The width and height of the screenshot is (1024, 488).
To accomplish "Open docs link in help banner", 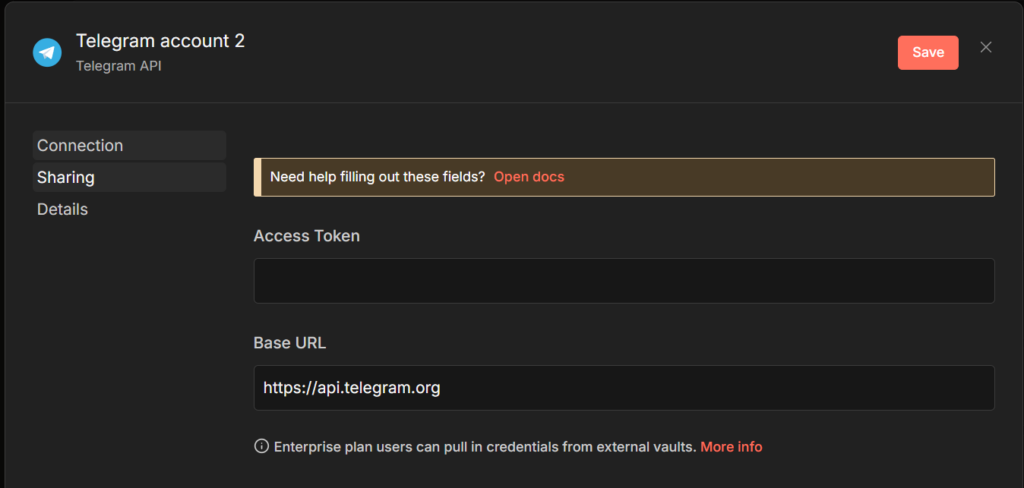I will (528, 177).
